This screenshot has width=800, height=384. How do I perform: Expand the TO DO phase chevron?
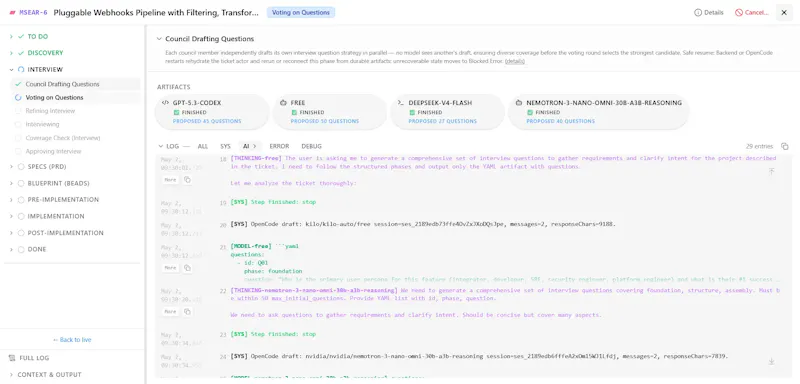[11, 37]
